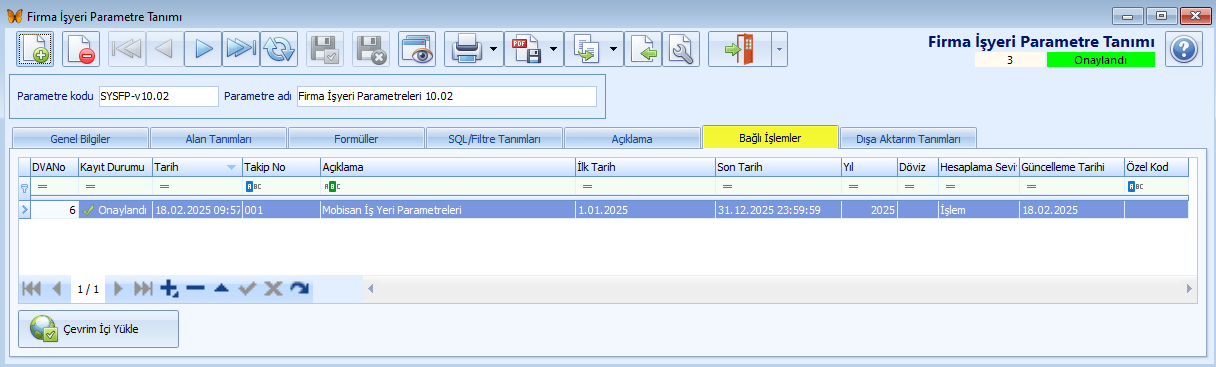The height and width of the screenshot is (367, 1216).
Task: Switch to the Açıklama tab
Action: [632, 138]
